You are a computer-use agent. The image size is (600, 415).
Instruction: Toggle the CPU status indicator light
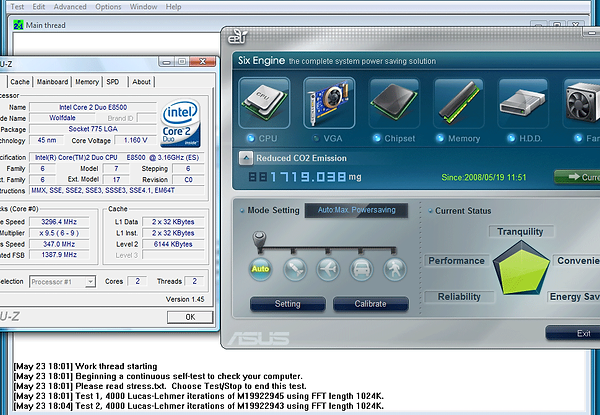pyautogui.click(x=251, y=138)
